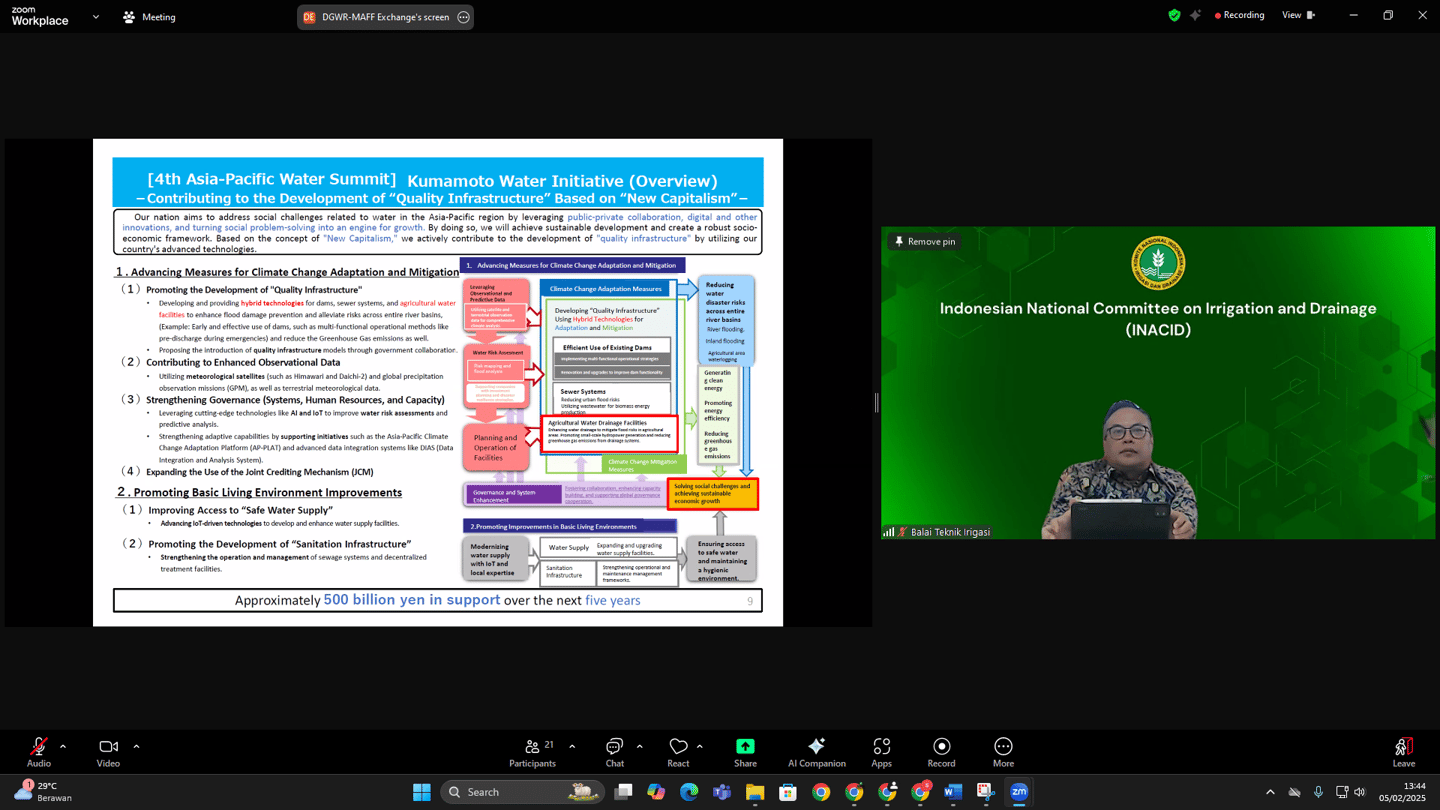Open network settings from system tray
The width and height of the screenshot is (1440, 810).
pos(1342,792)
